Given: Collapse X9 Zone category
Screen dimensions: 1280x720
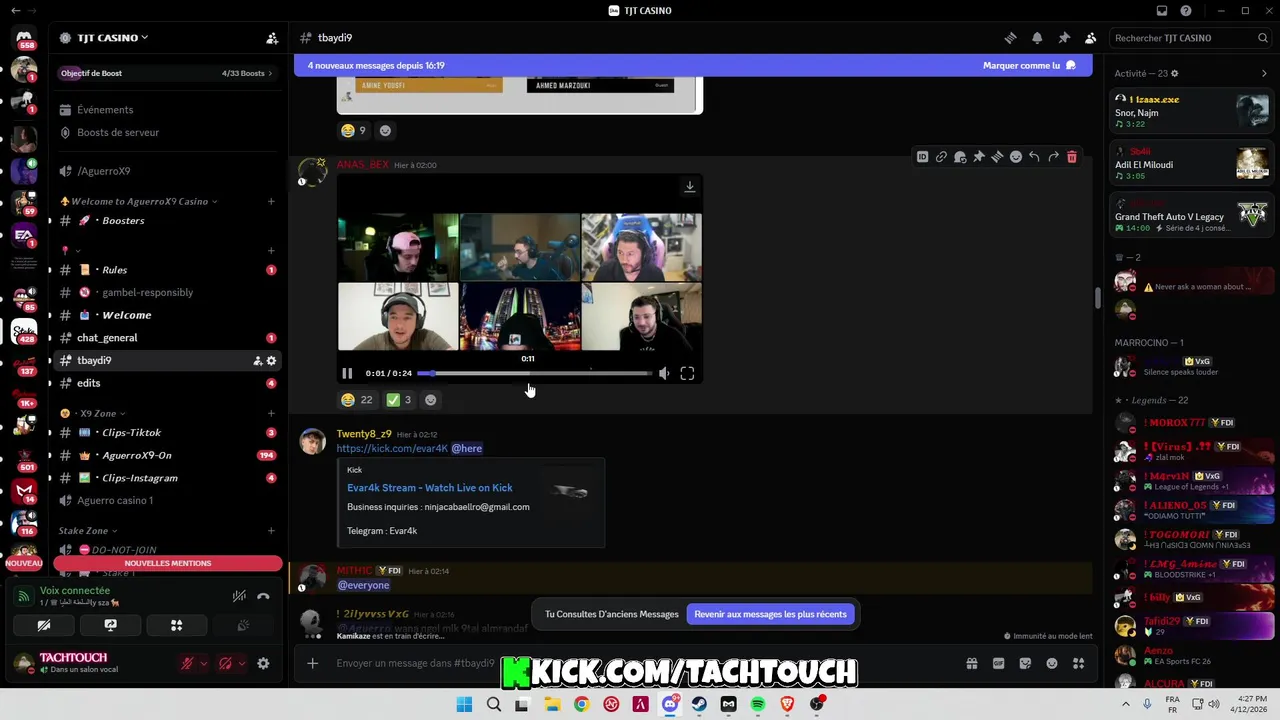Looking at the screenshot, I should click(92, 413).
